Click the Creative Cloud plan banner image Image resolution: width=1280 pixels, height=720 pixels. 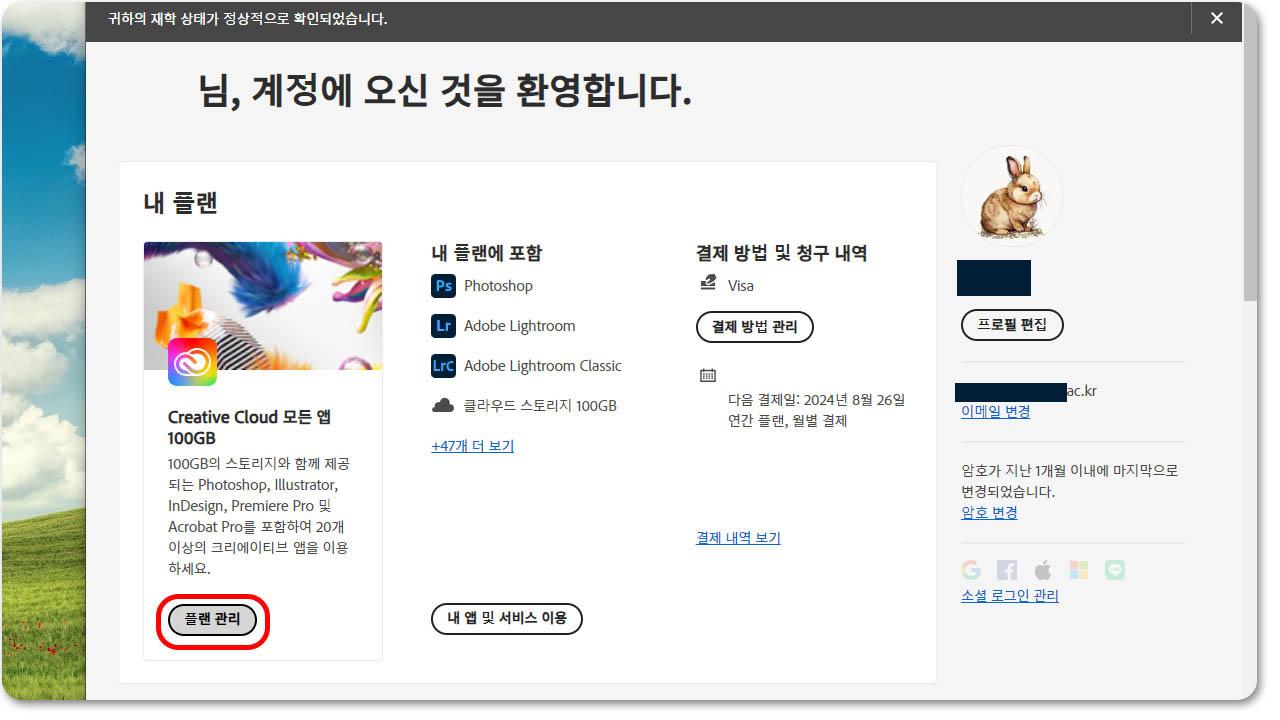(263, 306)
